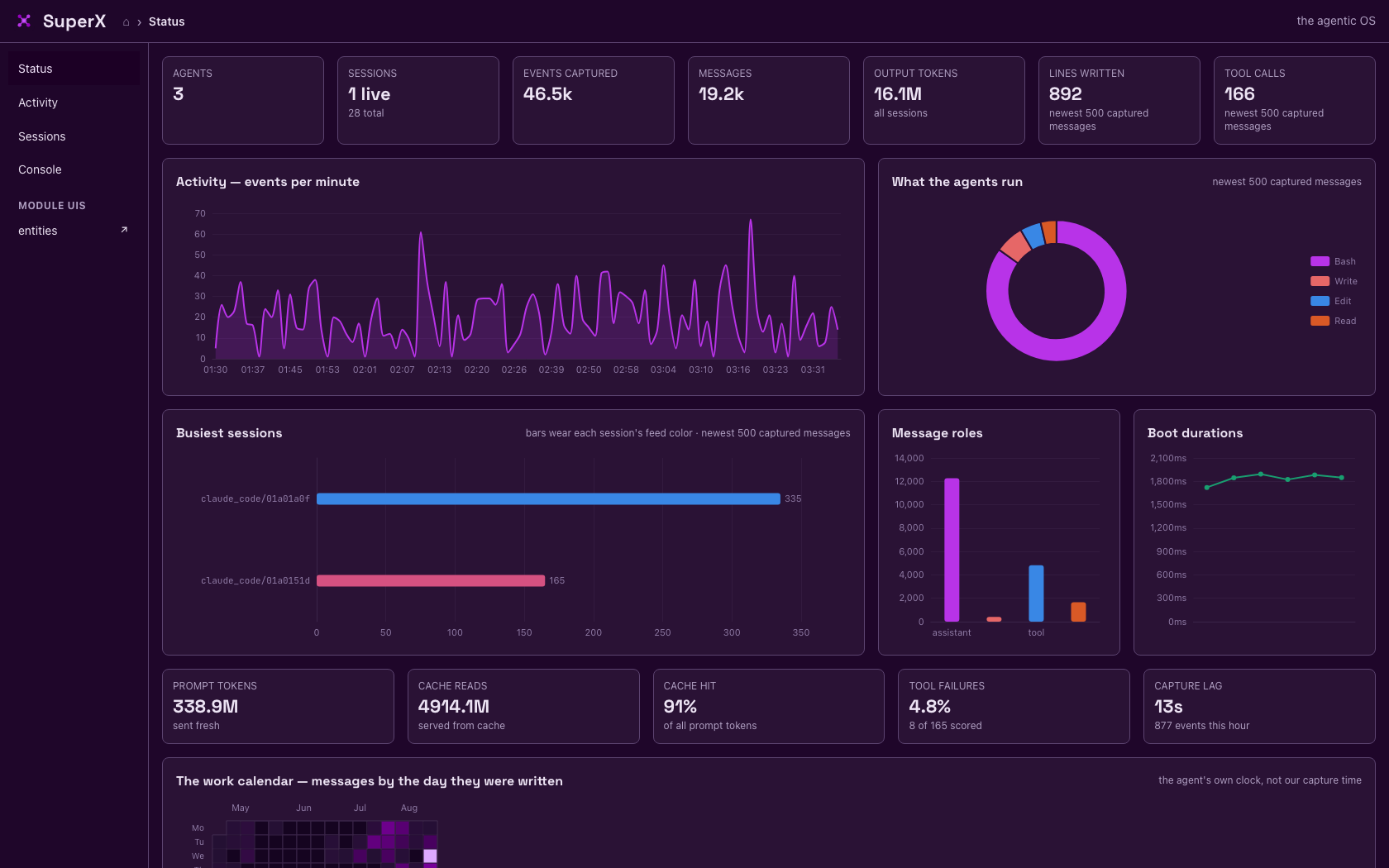Select the PROMPT TOKENS card

coord(278,706)
